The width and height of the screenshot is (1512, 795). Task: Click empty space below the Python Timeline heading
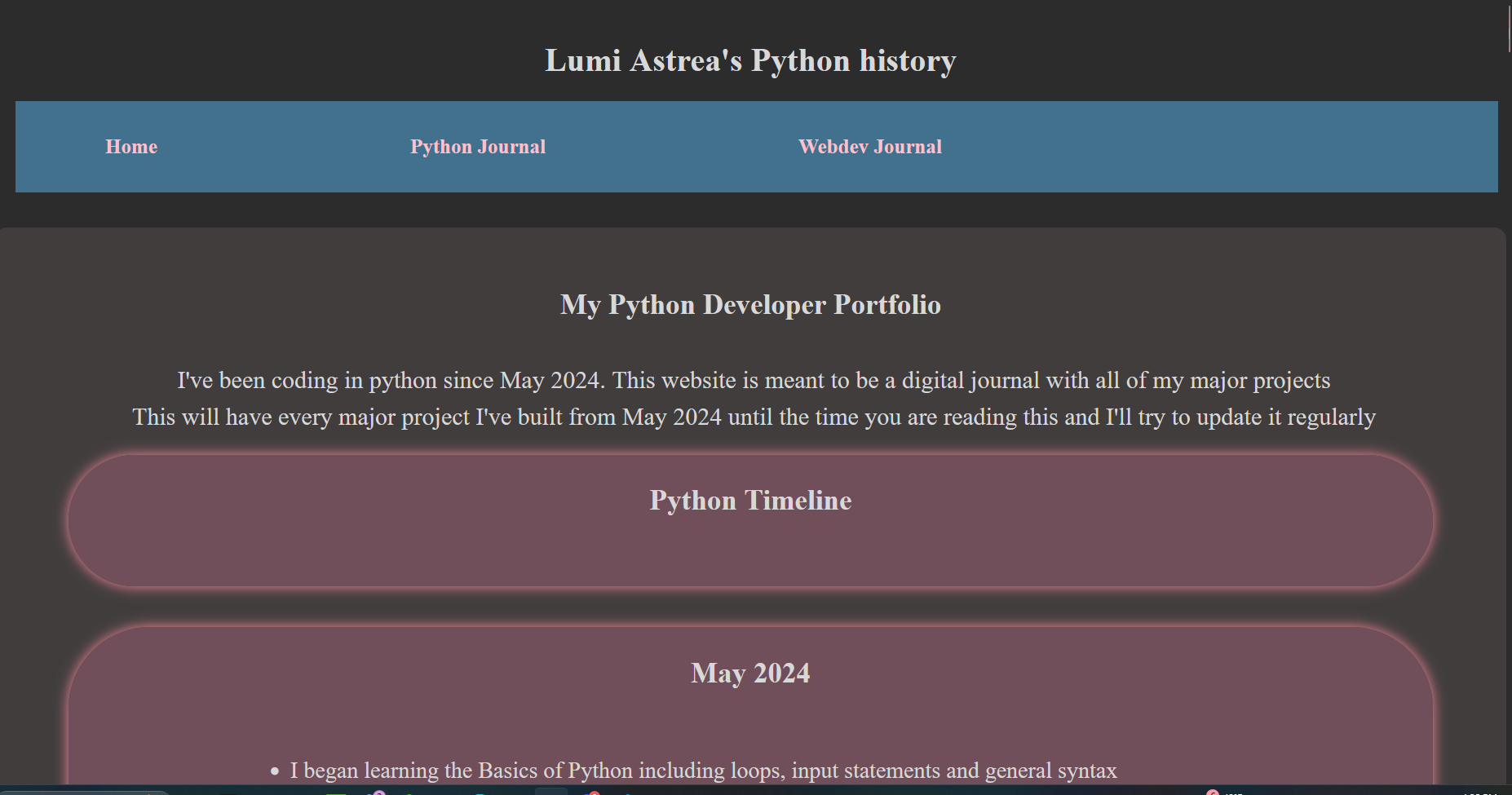coord(750,554)
